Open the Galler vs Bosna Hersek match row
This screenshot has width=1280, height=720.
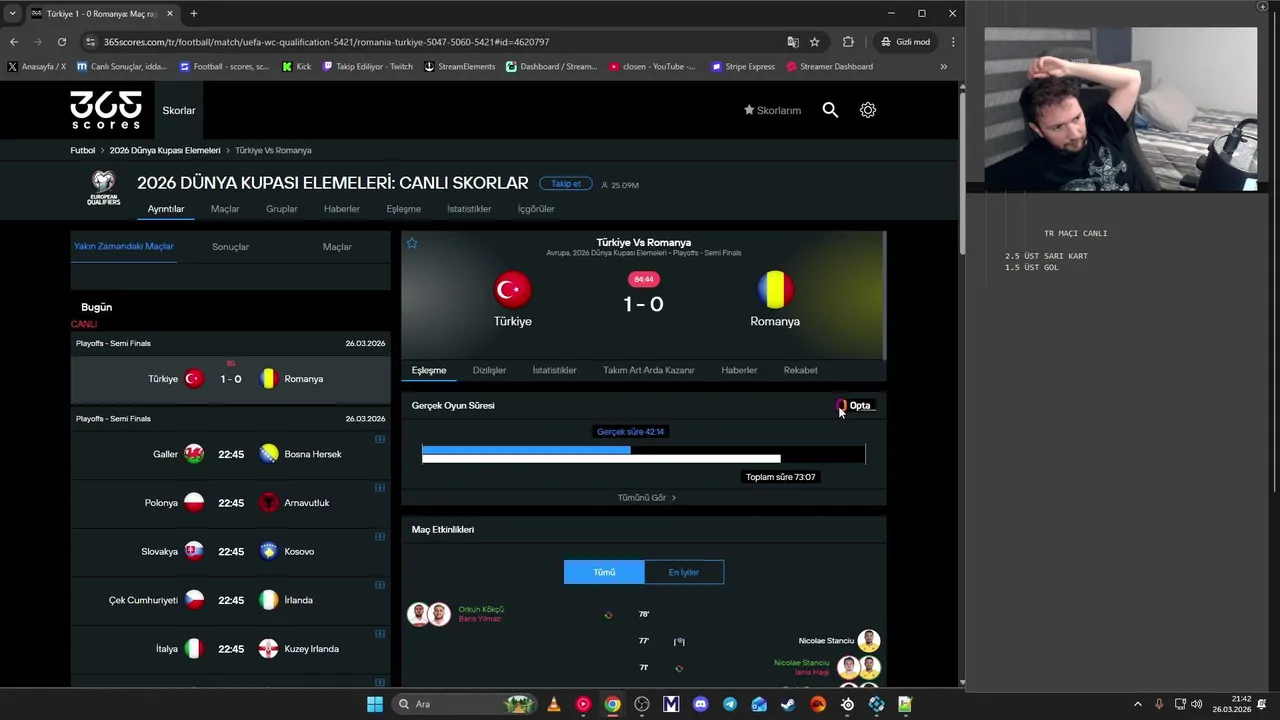coord(230,454)
